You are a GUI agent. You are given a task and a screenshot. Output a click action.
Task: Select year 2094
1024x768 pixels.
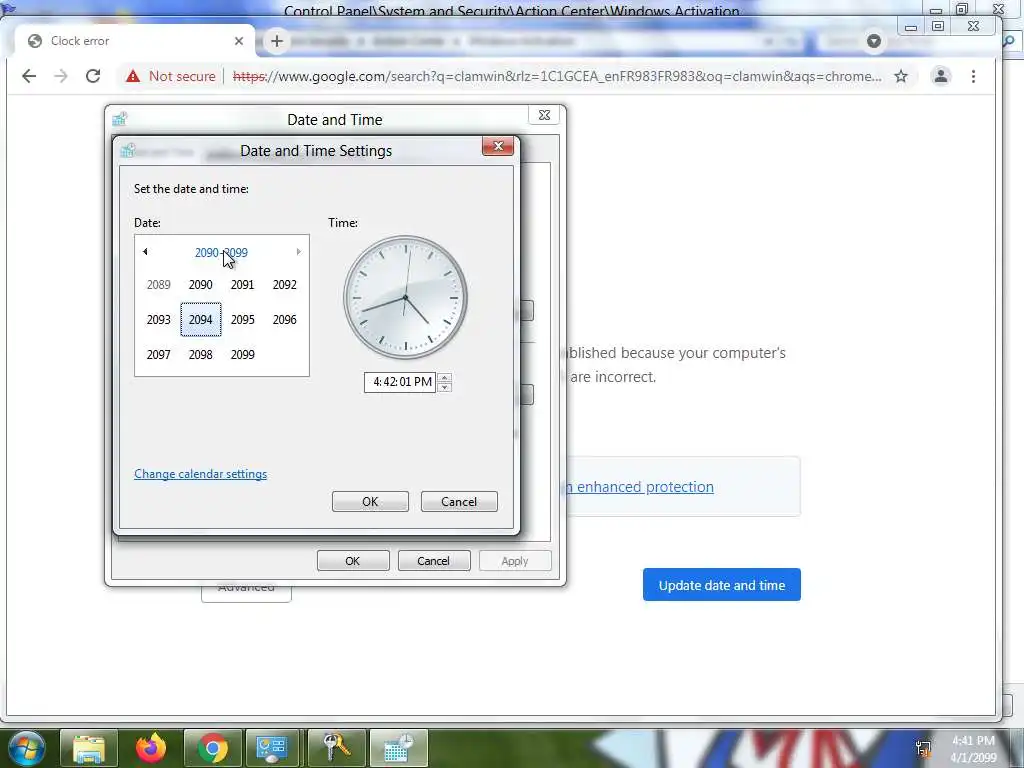click(200, 319)
